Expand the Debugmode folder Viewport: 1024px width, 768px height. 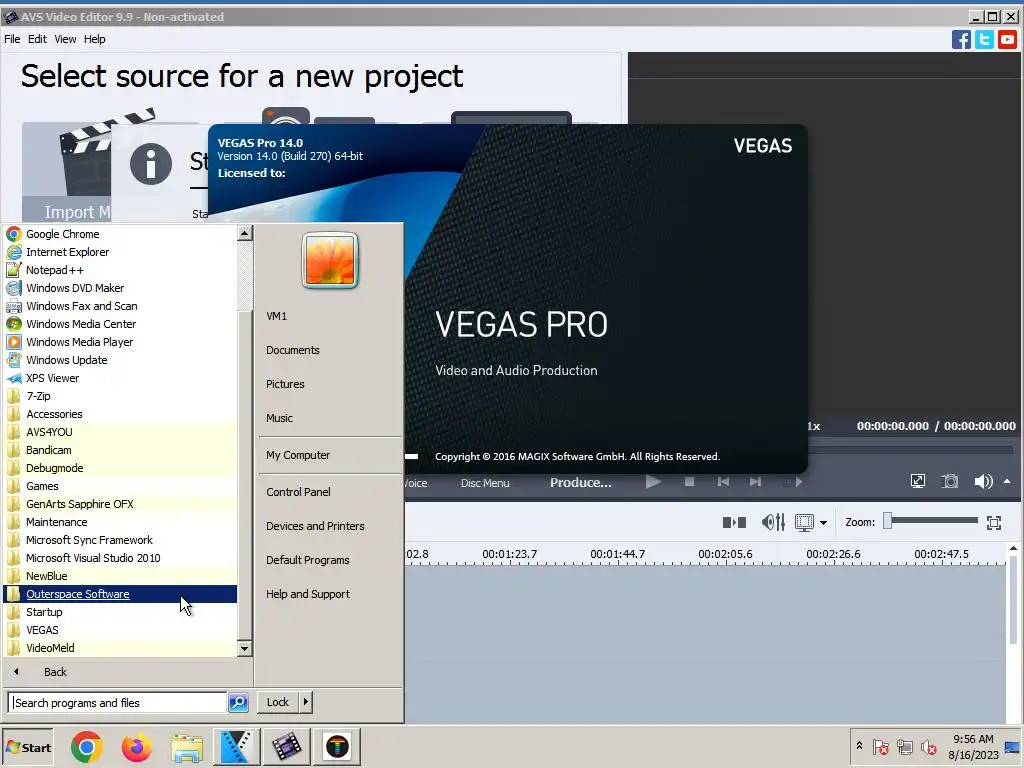click(120, 468)
